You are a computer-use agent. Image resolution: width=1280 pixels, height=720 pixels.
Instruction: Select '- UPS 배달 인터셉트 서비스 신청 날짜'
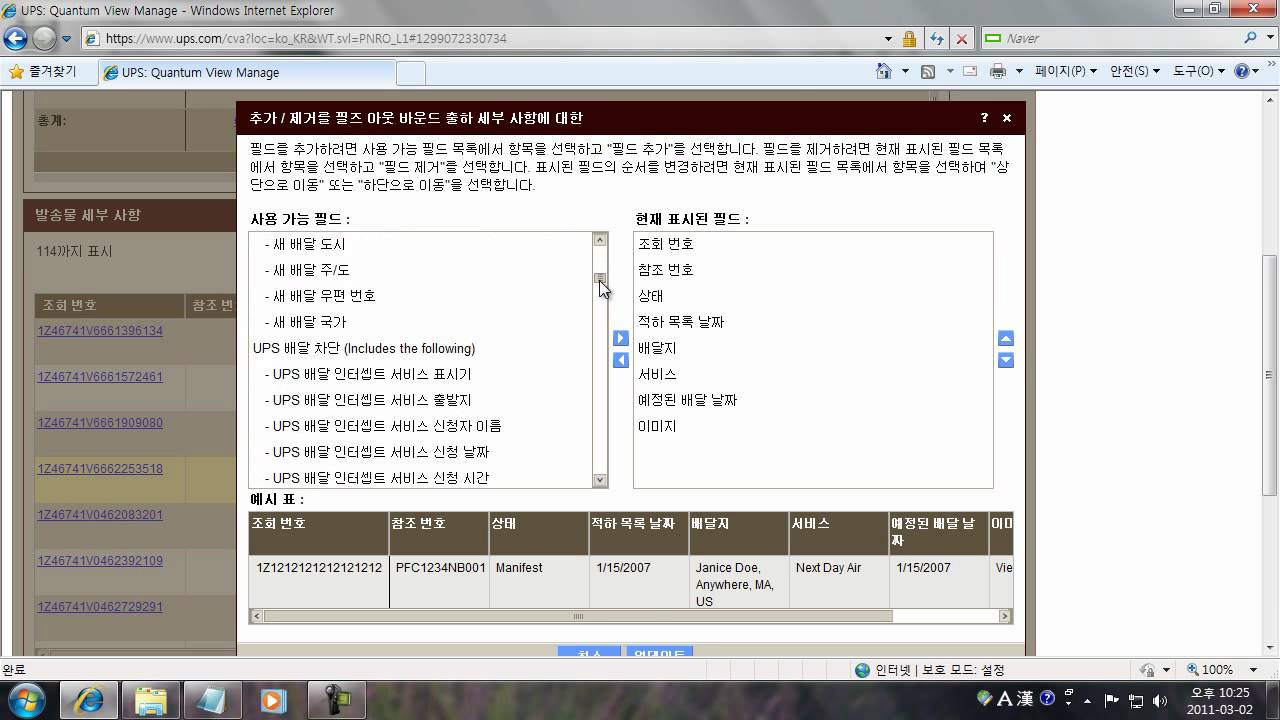coord(377,452)
